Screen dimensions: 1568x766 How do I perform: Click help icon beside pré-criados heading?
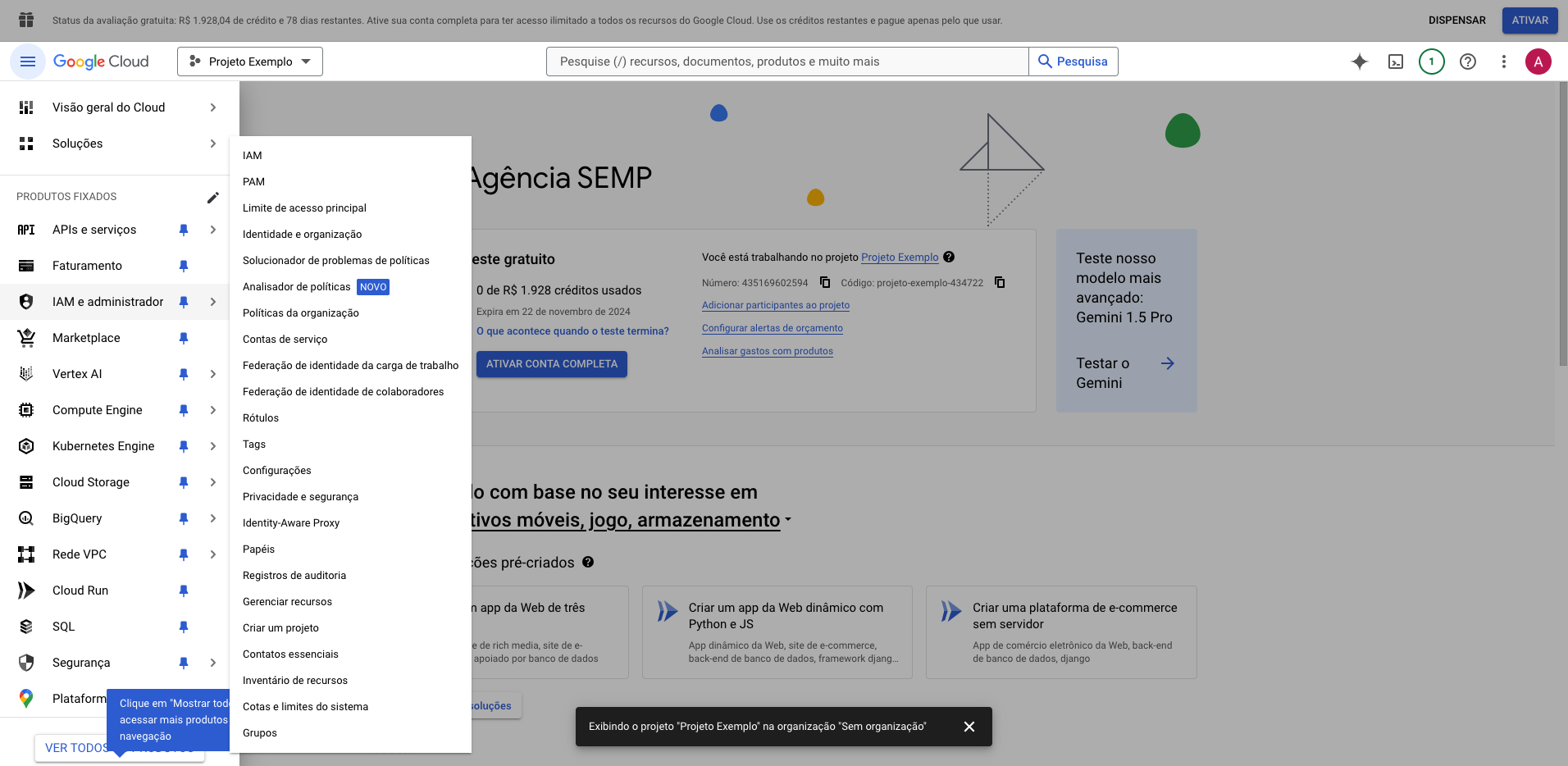point(588,562)
